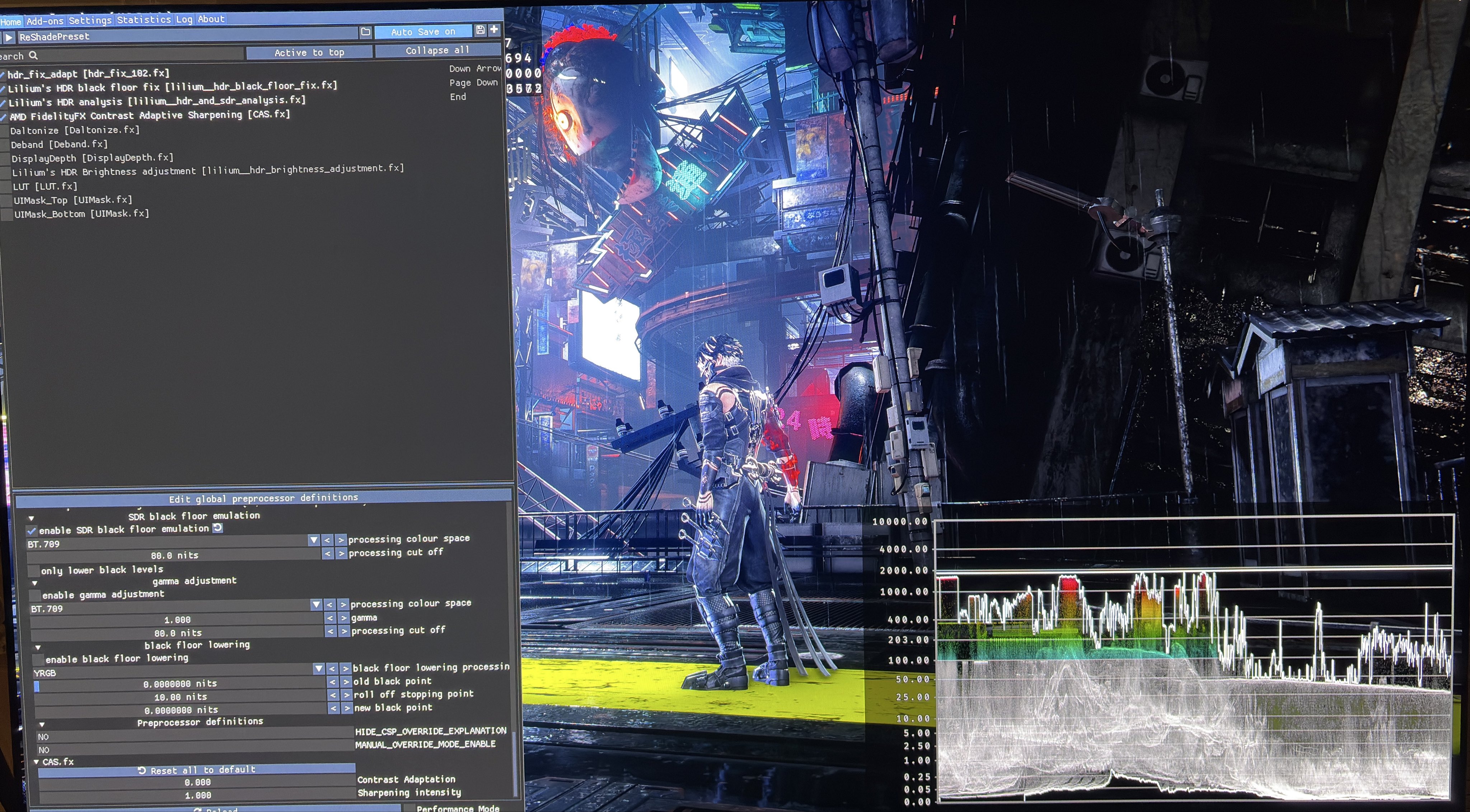Reset enable SDR black floor emulation to default

[217, 529]
